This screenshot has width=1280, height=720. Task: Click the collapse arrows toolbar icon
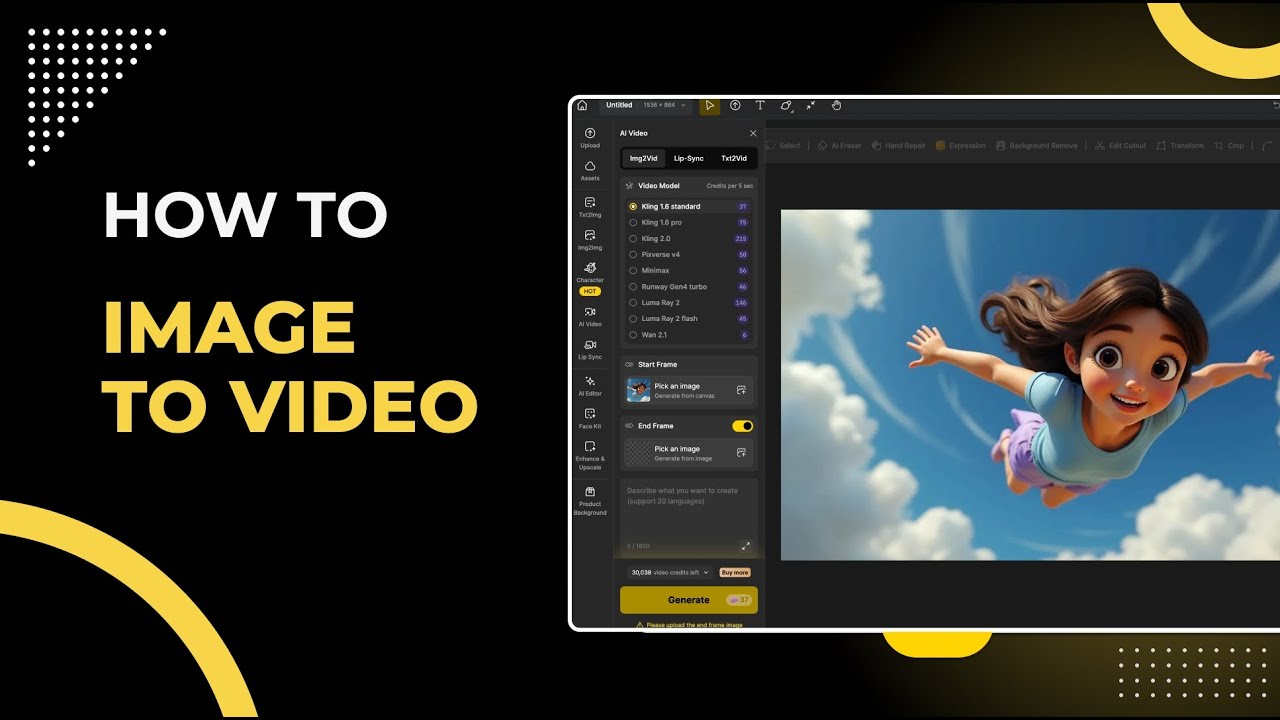[x=811, y=105]
